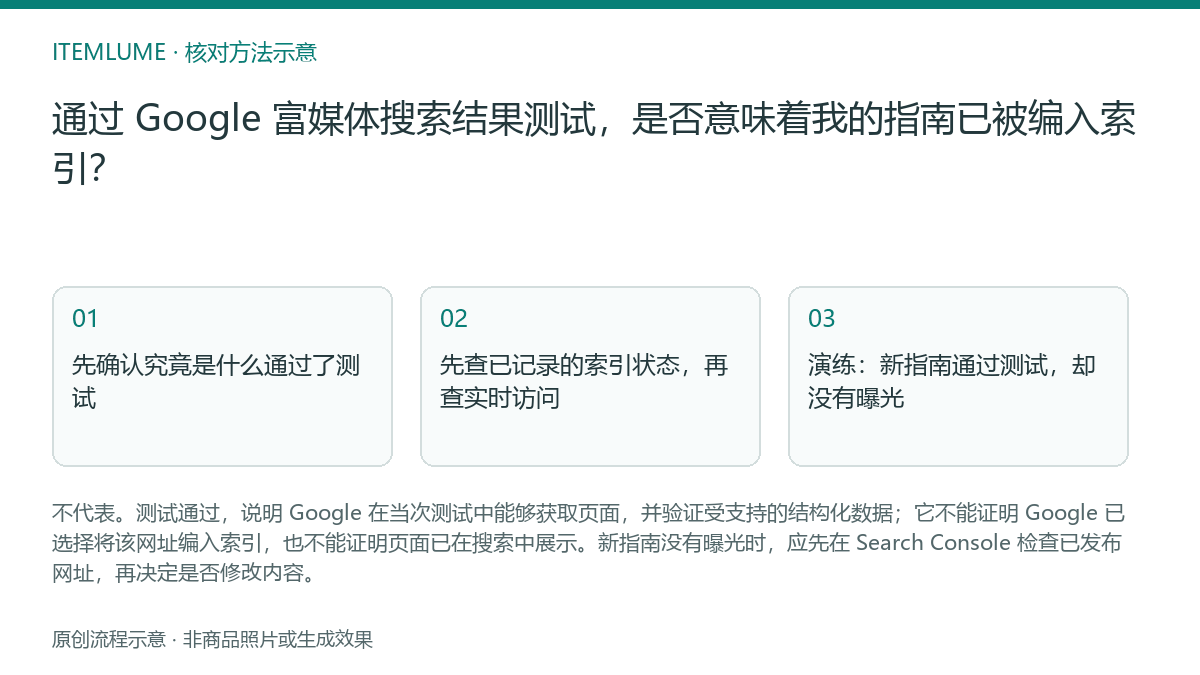
Task: Click the paragraph beginning "不代表。测试通过"
Action: tap(589, 544)
